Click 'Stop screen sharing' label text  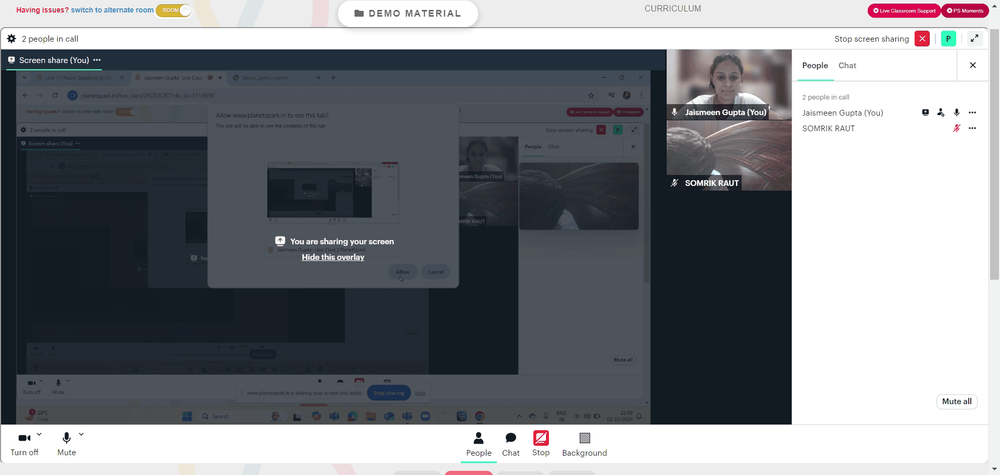(871, 39)
